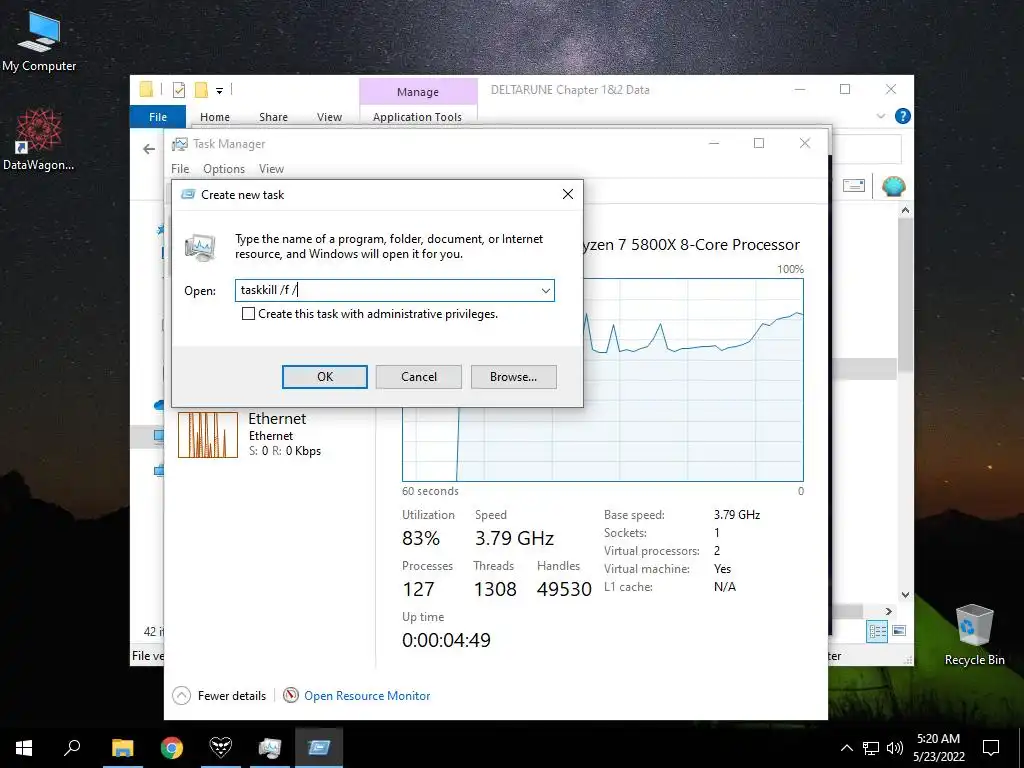Click the 3.79 GHz speed value

[x=514, y=538]
